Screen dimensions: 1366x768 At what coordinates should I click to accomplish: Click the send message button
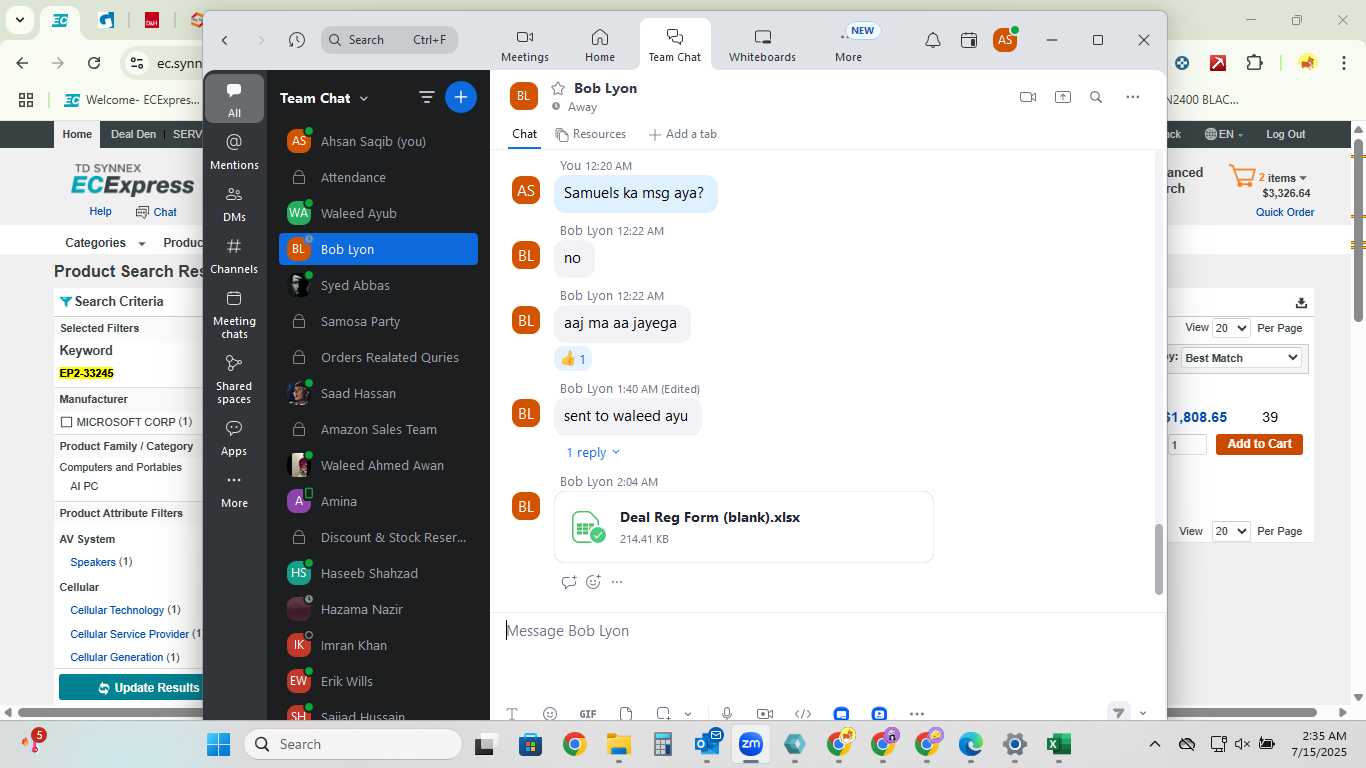[1118, 713]
